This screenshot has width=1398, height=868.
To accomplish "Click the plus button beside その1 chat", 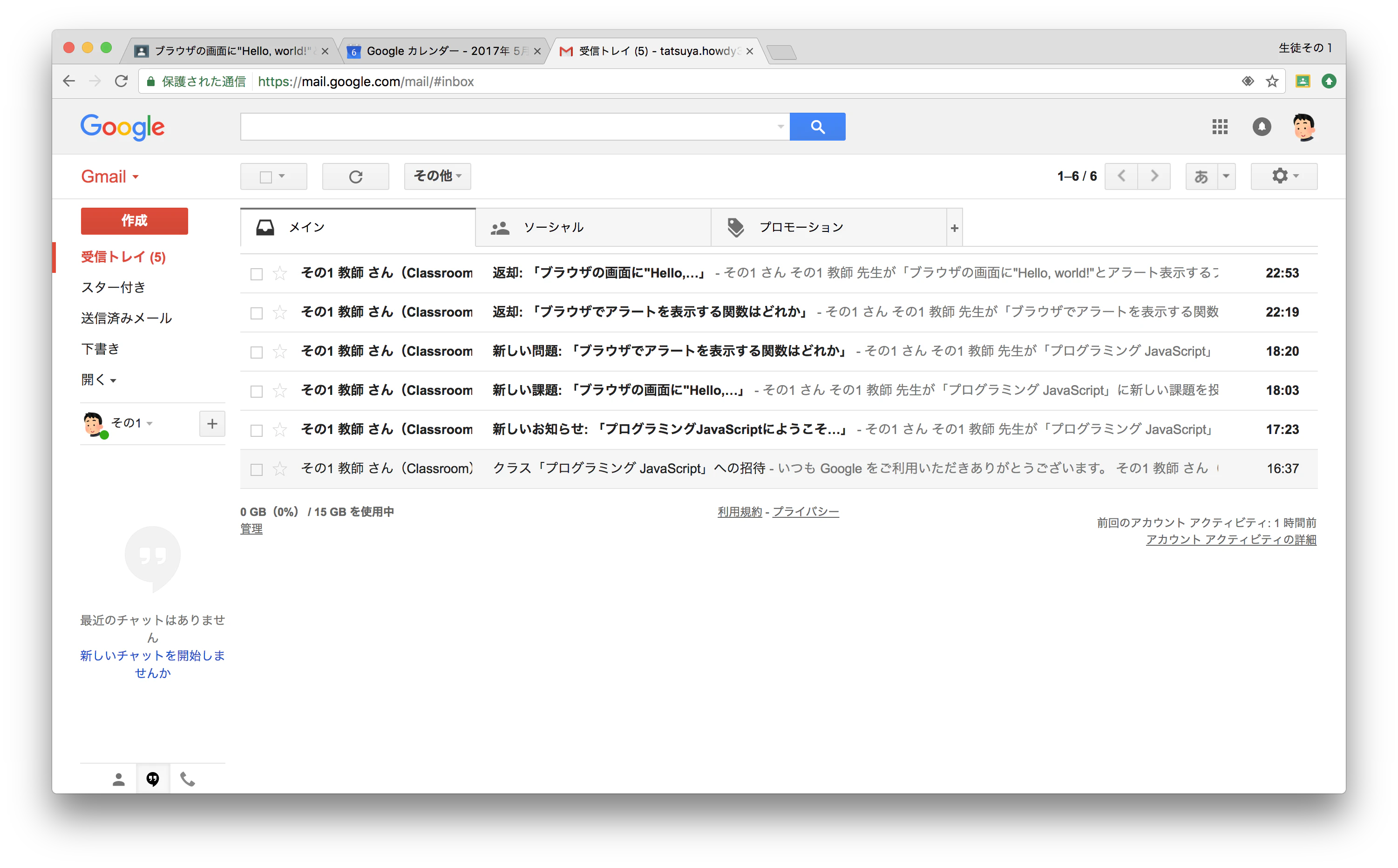I will coord(212,424).
